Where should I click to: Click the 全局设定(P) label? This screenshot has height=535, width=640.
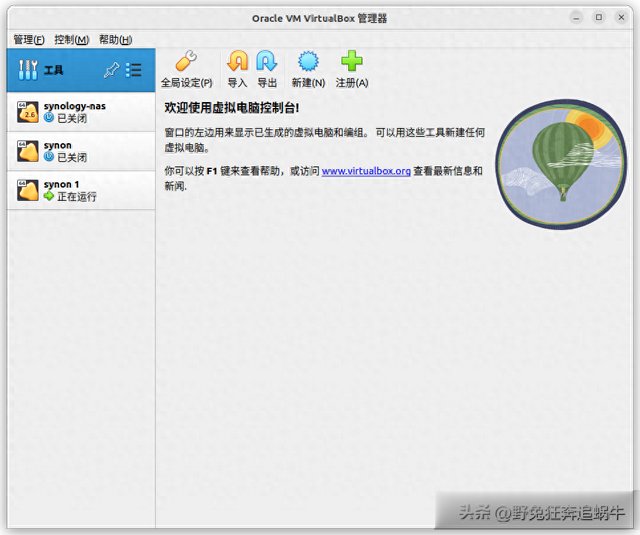187,83
